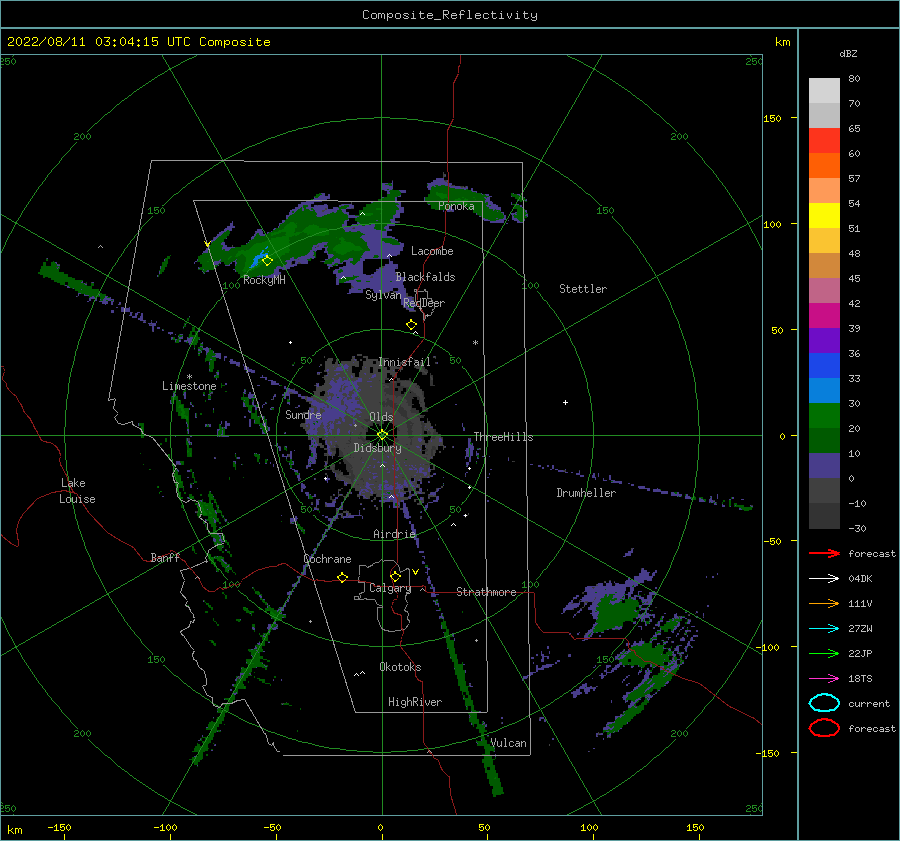Viewport: 900px width, 841px height.
Task: Select the white 04DK arrow legend icon
Action: (x=824, y=578)
